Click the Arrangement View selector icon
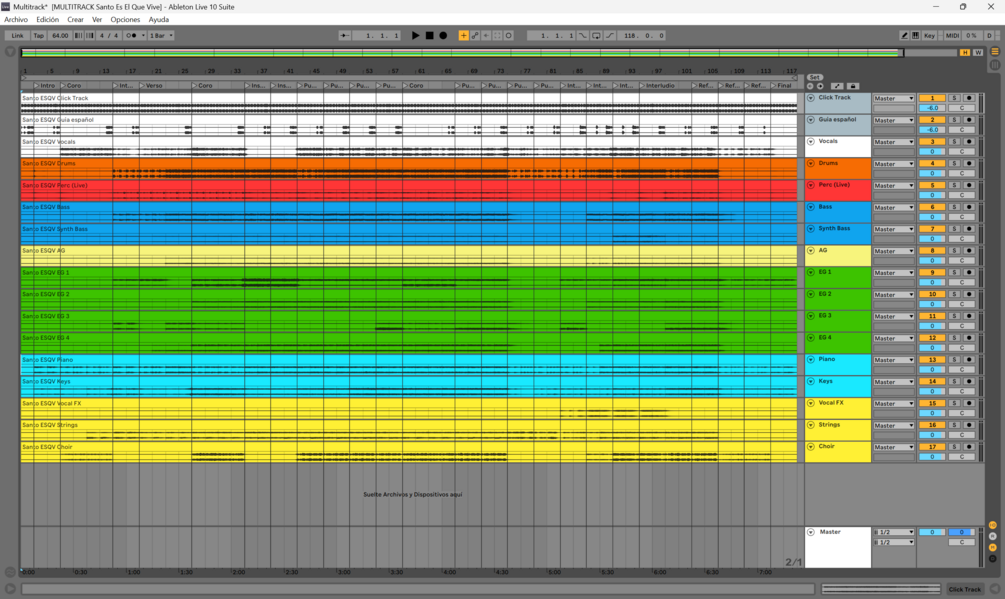Image resolution: width=1005 pixels, height=599 pixels. coord(995,51)
